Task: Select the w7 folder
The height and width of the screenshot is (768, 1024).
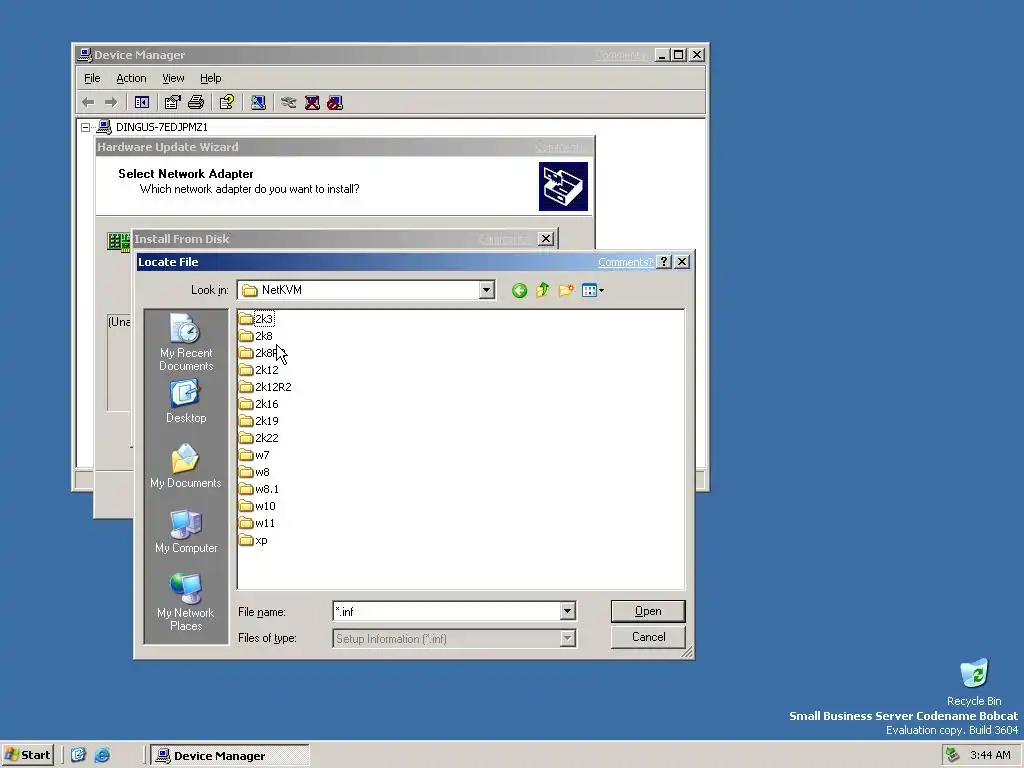Action: (x=254, y=455)
